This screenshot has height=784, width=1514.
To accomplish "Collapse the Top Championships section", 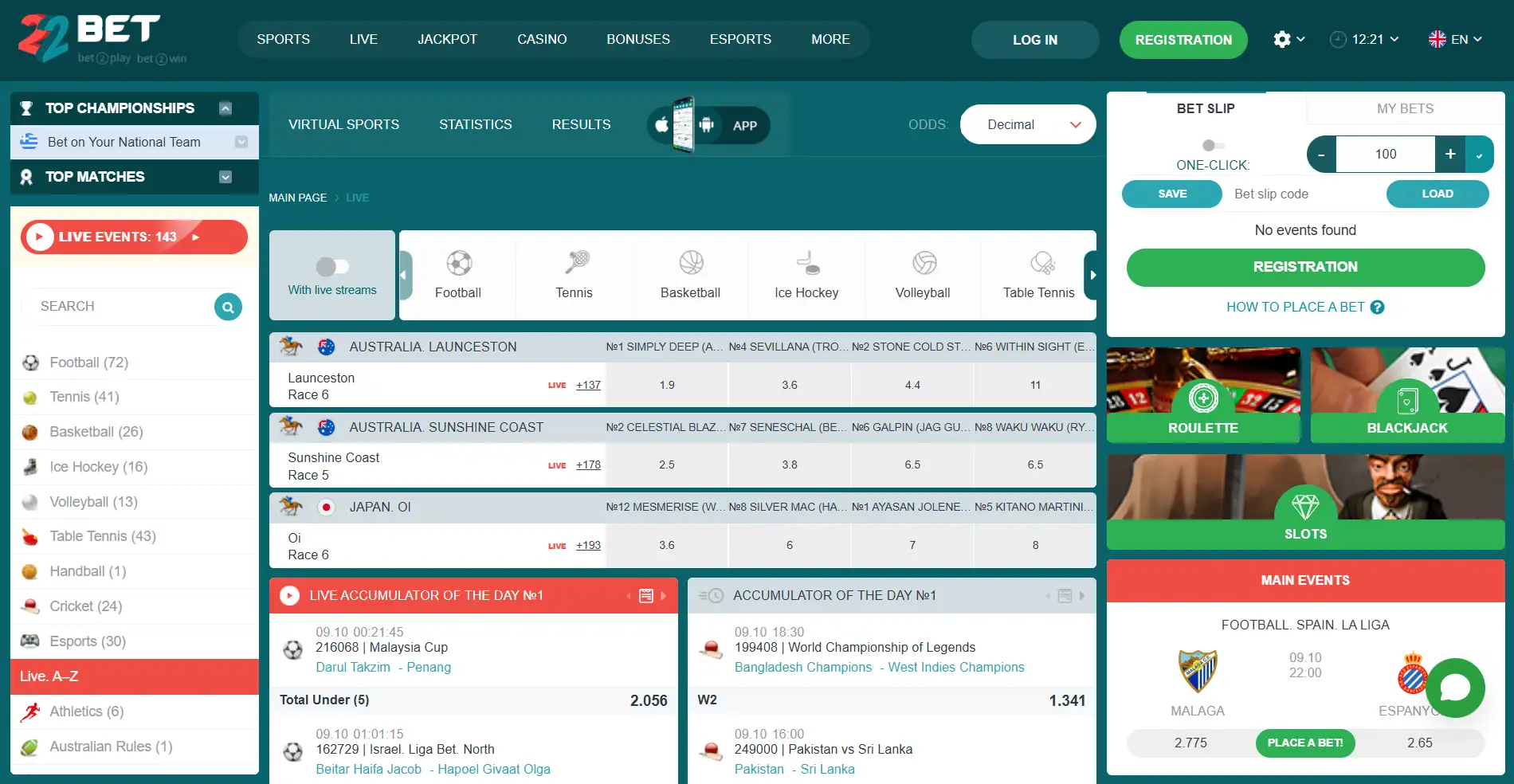I will click(226, 108).
